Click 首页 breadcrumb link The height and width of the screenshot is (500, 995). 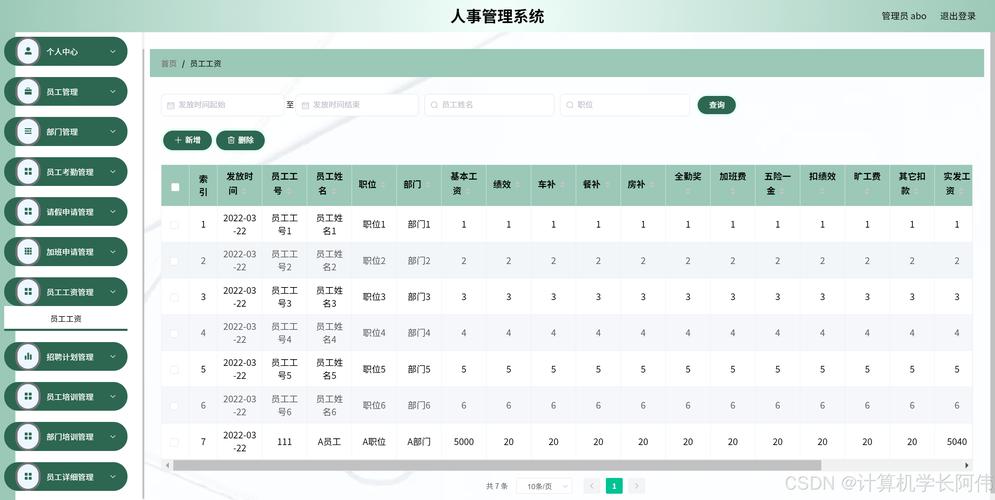169,63
